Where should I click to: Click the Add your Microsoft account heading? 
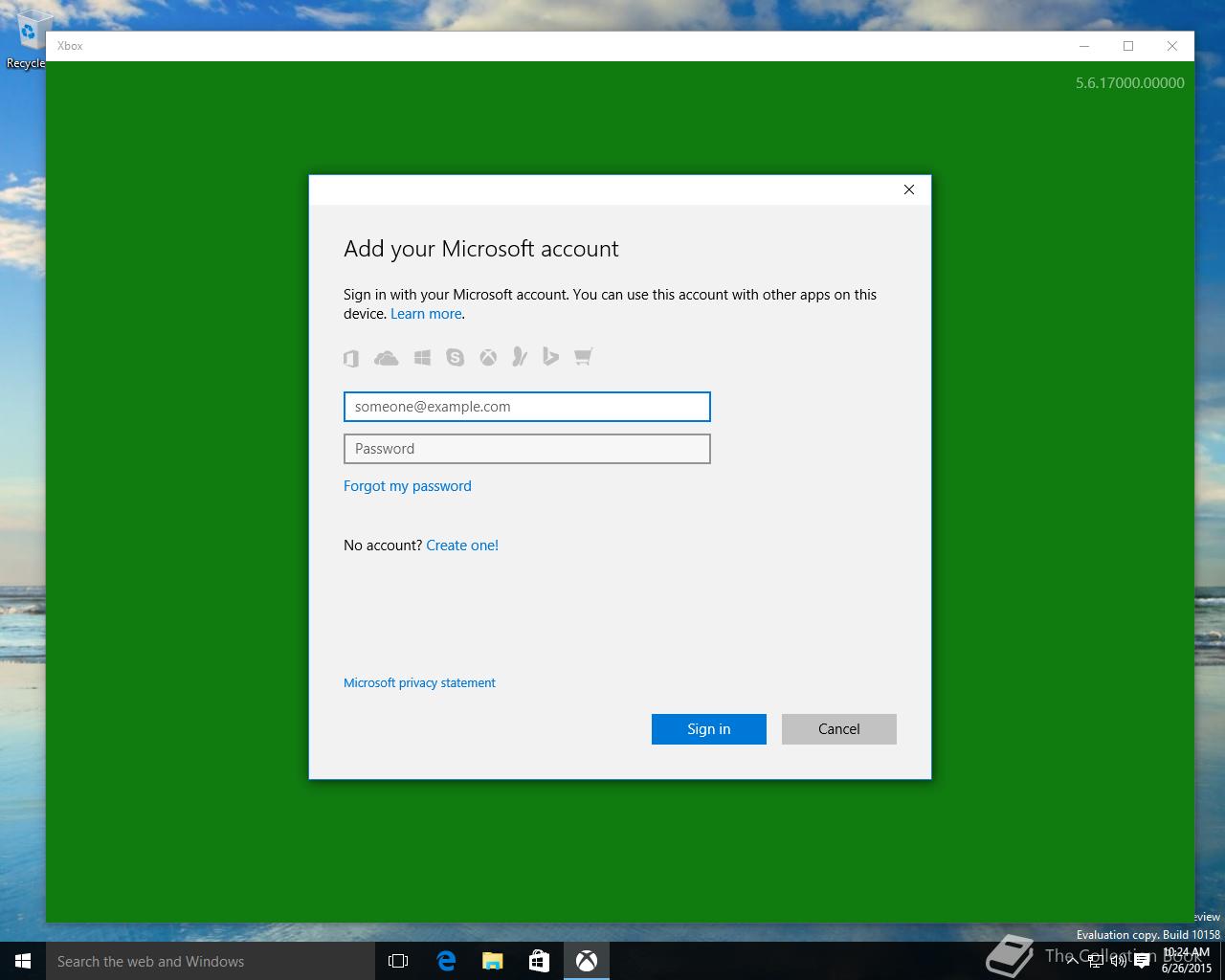(x=481, y=249)
